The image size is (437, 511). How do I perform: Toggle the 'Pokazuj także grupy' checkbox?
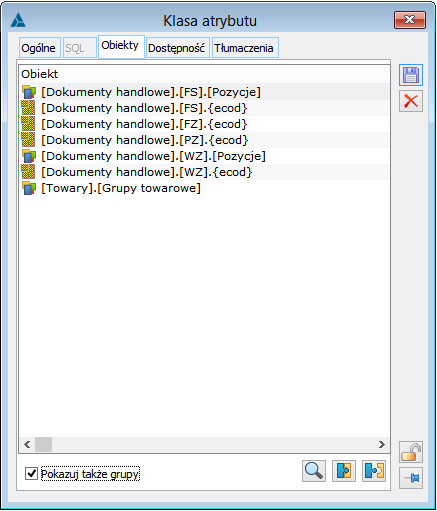(31, 474)
